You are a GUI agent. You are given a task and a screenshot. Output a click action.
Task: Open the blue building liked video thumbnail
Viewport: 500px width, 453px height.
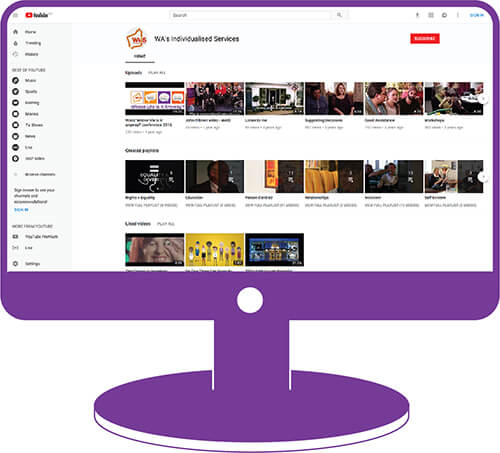(275, 250)
